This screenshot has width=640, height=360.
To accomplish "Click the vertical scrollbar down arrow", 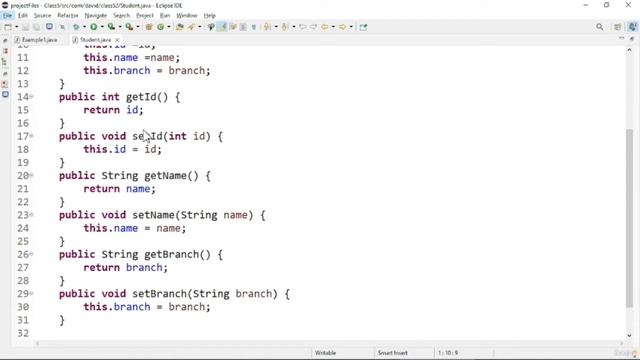I will point(629,336).
